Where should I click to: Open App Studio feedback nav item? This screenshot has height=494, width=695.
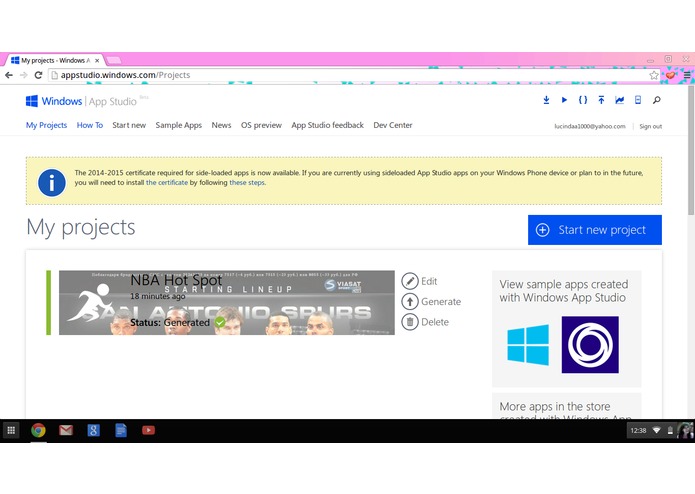click(328, 125)
